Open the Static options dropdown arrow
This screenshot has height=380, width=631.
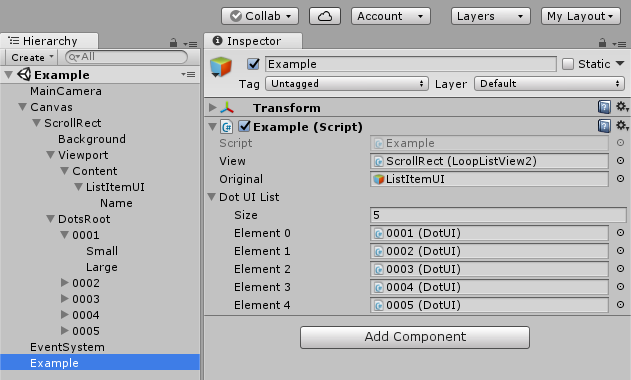[620, 64]
